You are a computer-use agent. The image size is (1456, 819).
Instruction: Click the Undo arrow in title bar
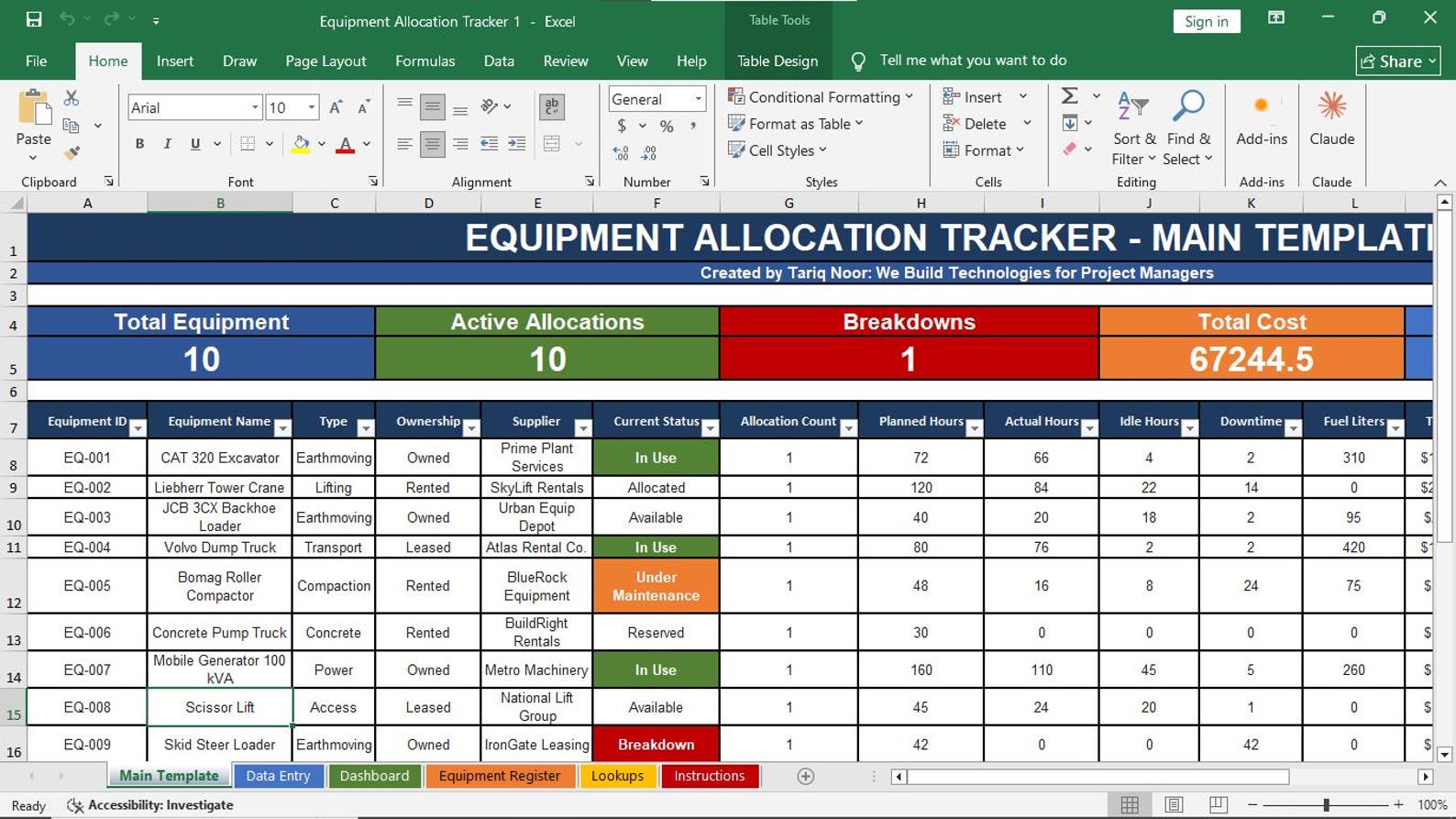(x=67, y=19)
